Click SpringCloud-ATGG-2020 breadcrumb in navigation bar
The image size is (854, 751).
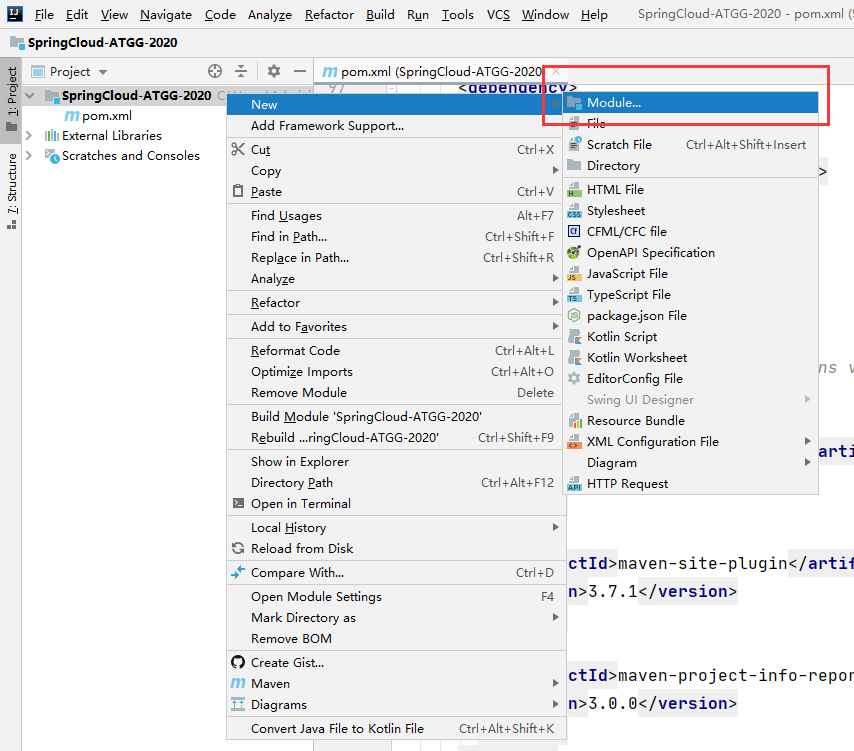pyautogui.click(x=94, y=42)
